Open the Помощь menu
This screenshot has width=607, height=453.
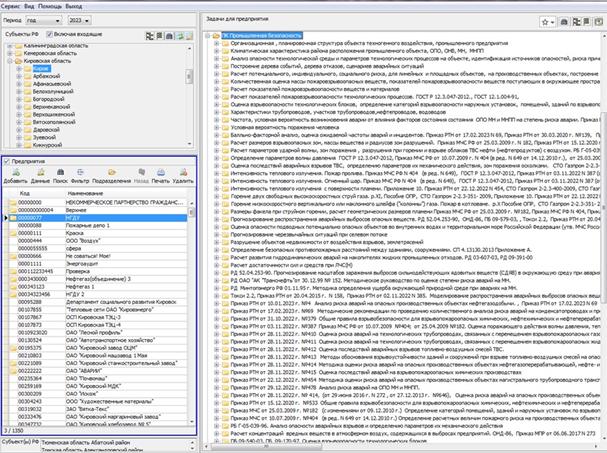[49, 5]
